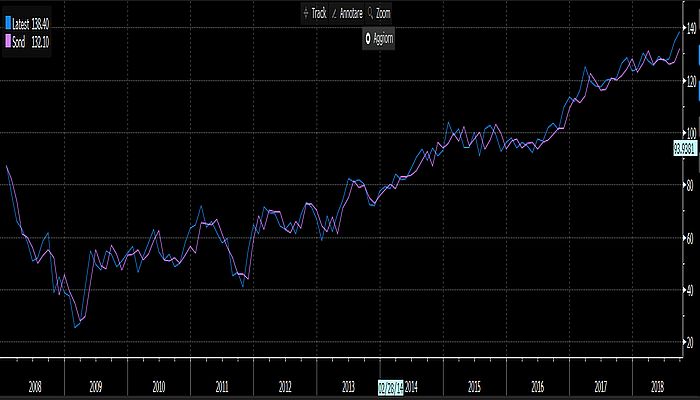
Task: Click the 2011 year label on axis
Action: [x=222, y=385]
